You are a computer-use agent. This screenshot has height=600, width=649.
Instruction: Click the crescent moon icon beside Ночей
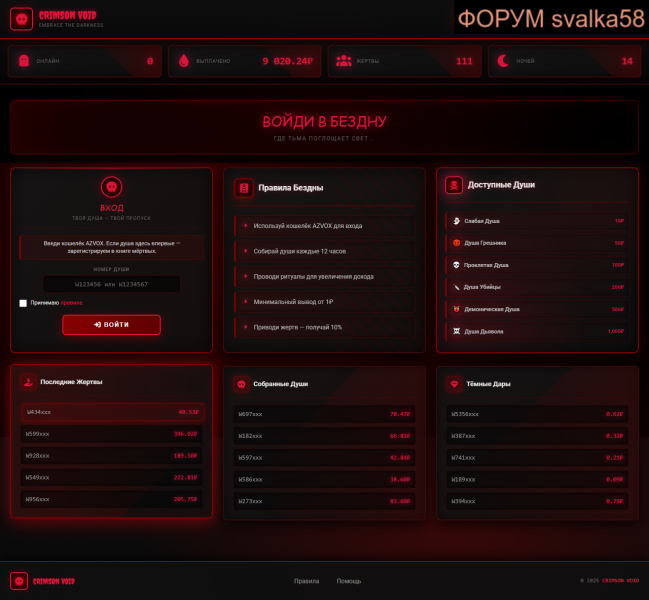(503, 61)
